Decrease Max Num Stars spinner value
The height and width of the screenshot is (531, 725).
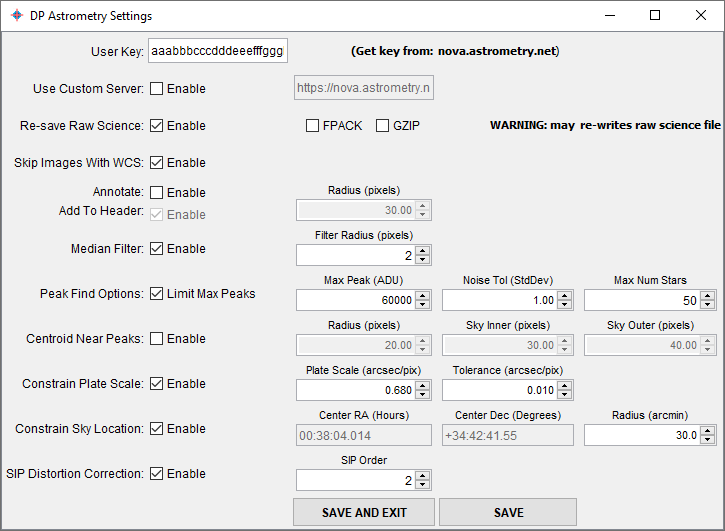point(708,305)
